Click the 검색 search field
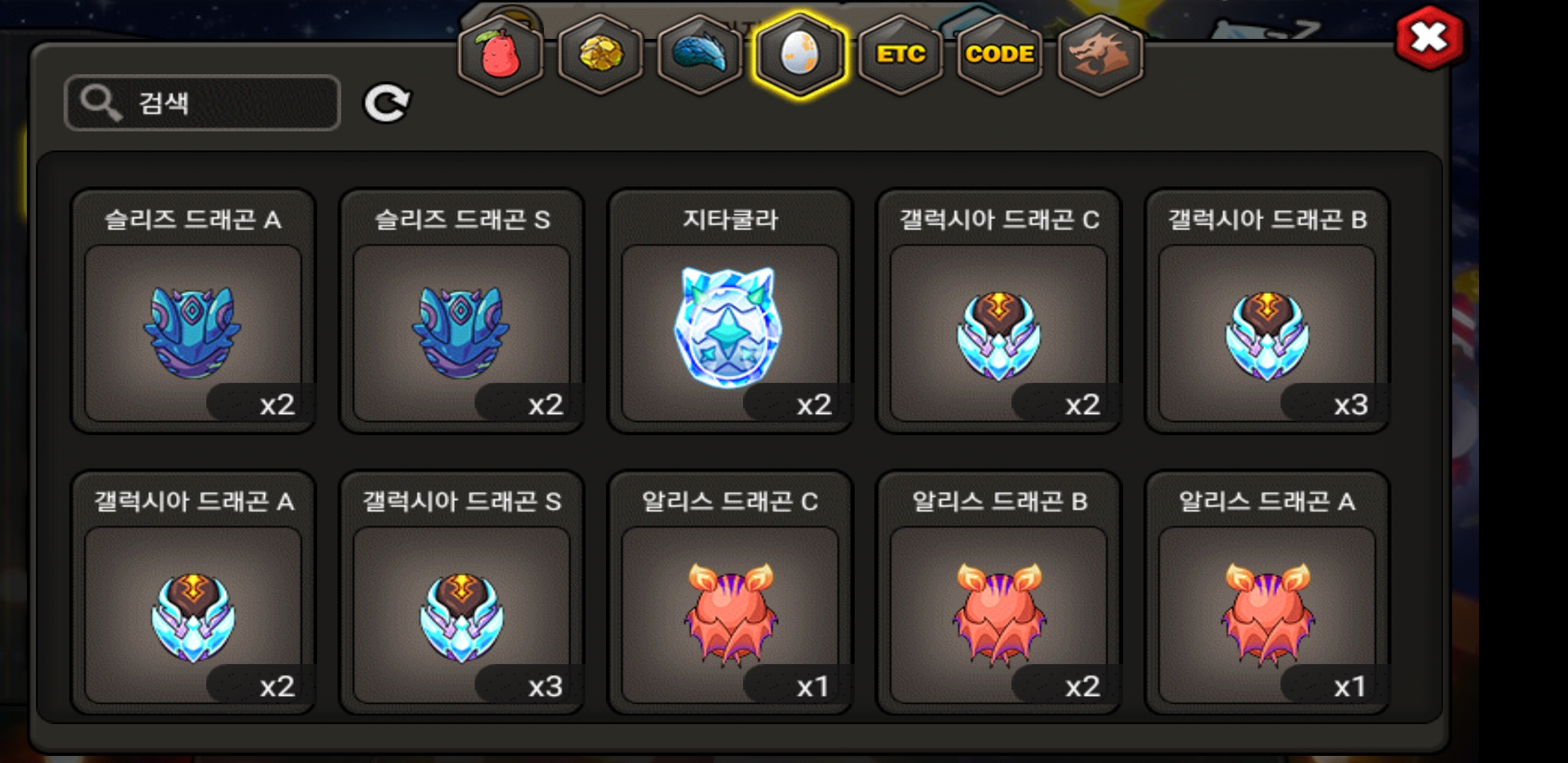The width and height of the screenshot is (1568, 763). 203,103
